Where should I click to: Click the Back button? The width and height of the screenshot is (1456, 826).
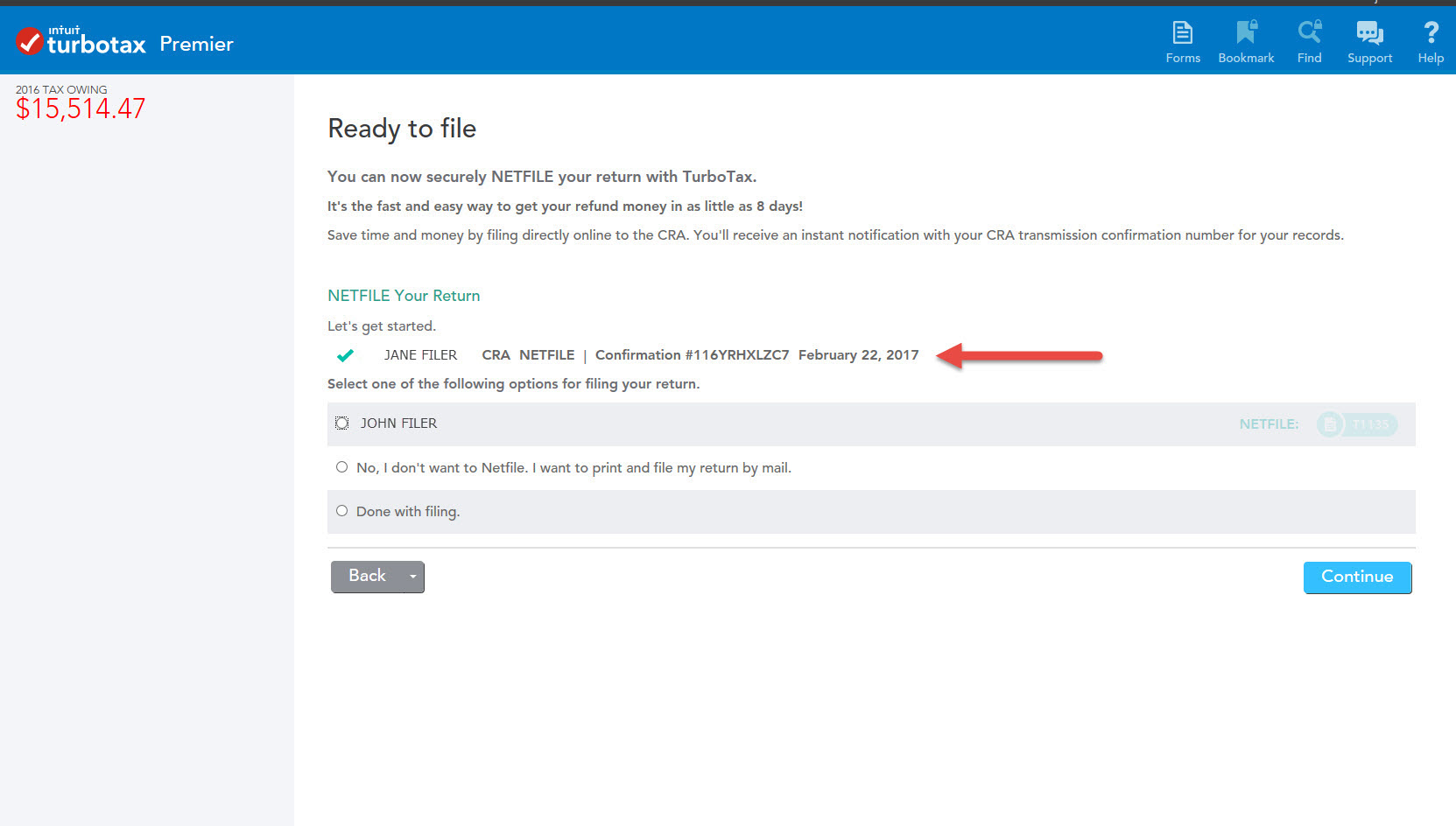click(367, 577)
